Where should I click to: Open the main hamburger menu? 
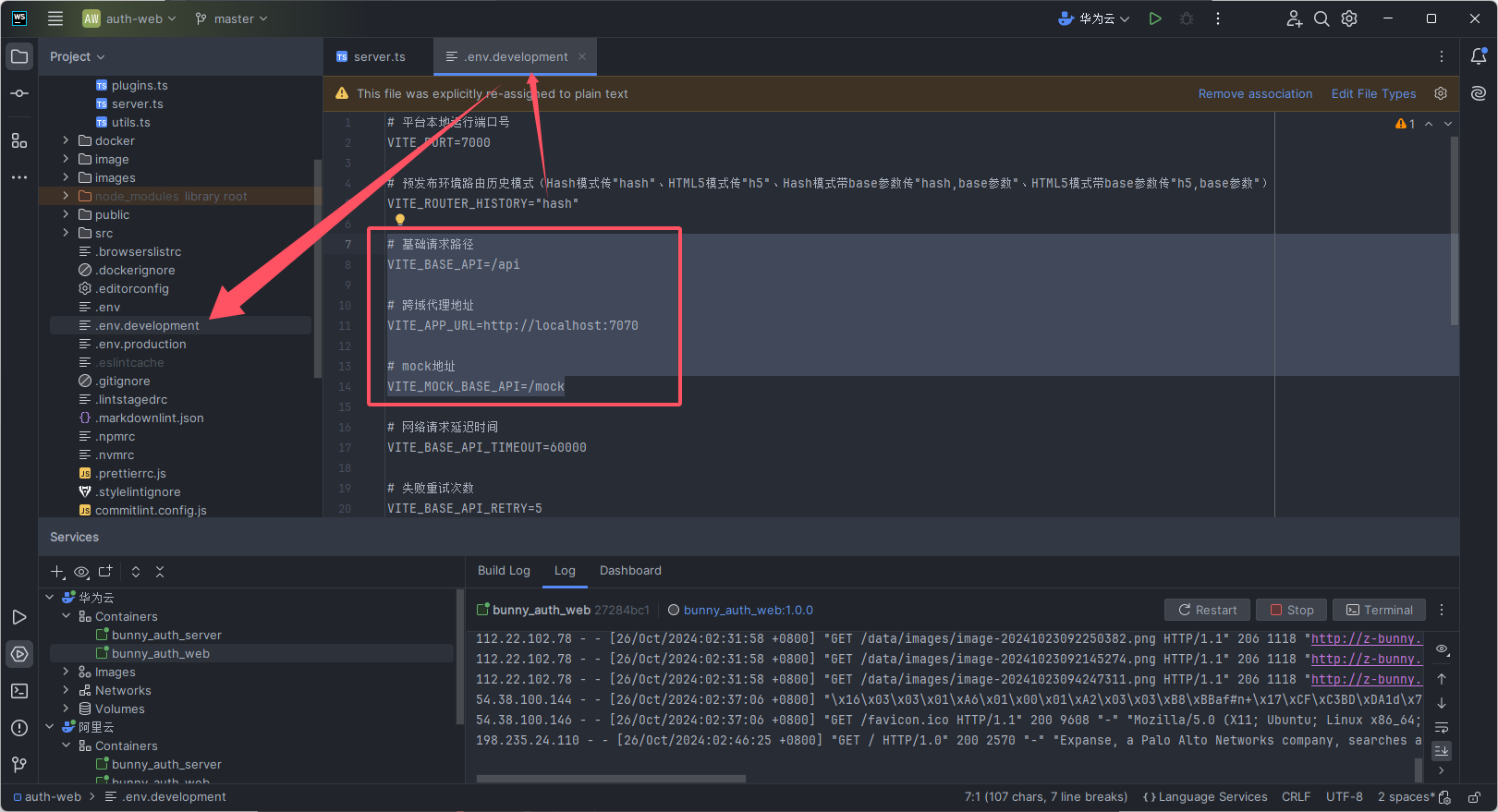click(55, 18)
